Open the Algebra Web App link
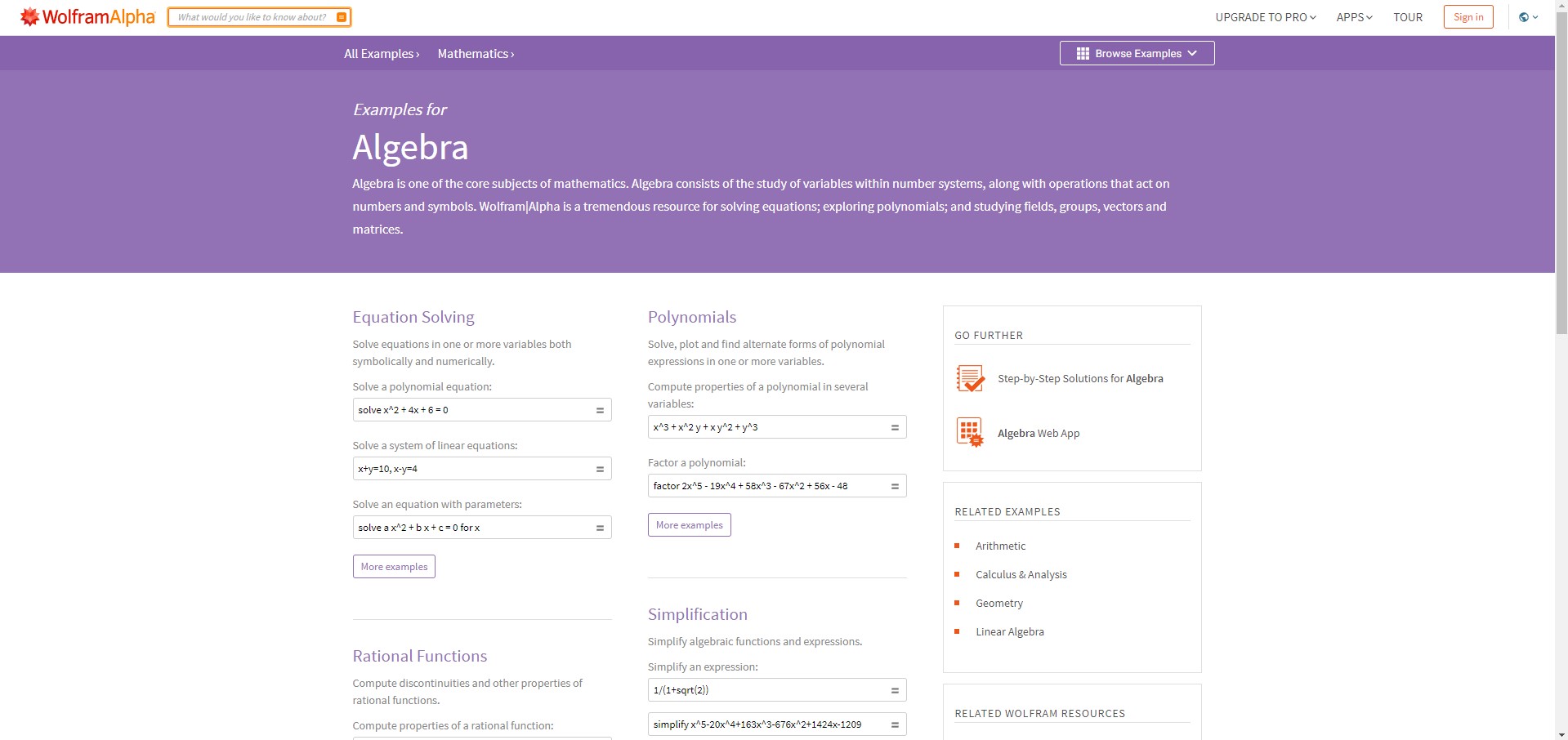Viewport: 1568px width, 740px height. 1039,433
